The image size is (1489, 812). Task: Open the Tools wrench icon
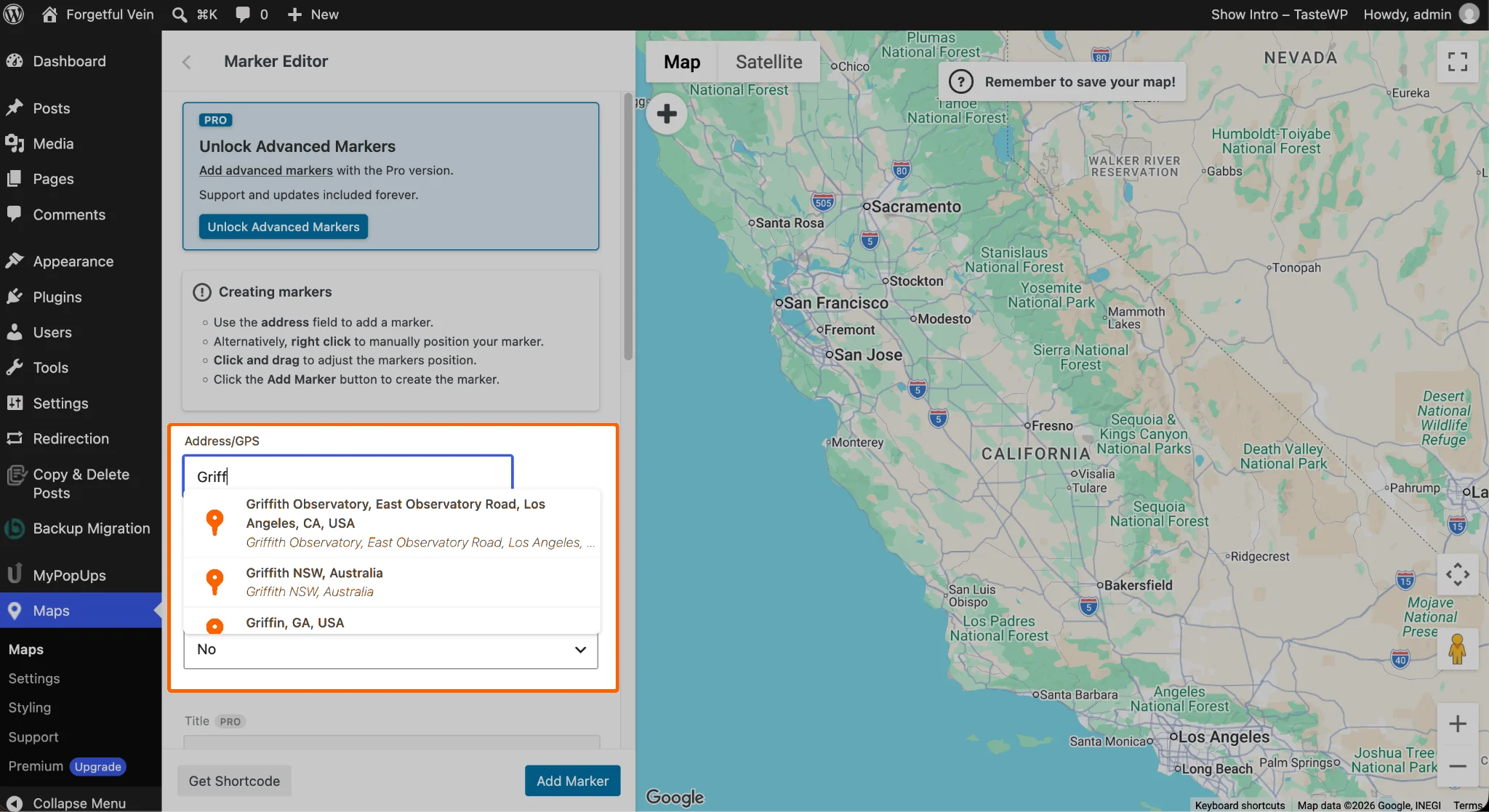tap(15, 368)
